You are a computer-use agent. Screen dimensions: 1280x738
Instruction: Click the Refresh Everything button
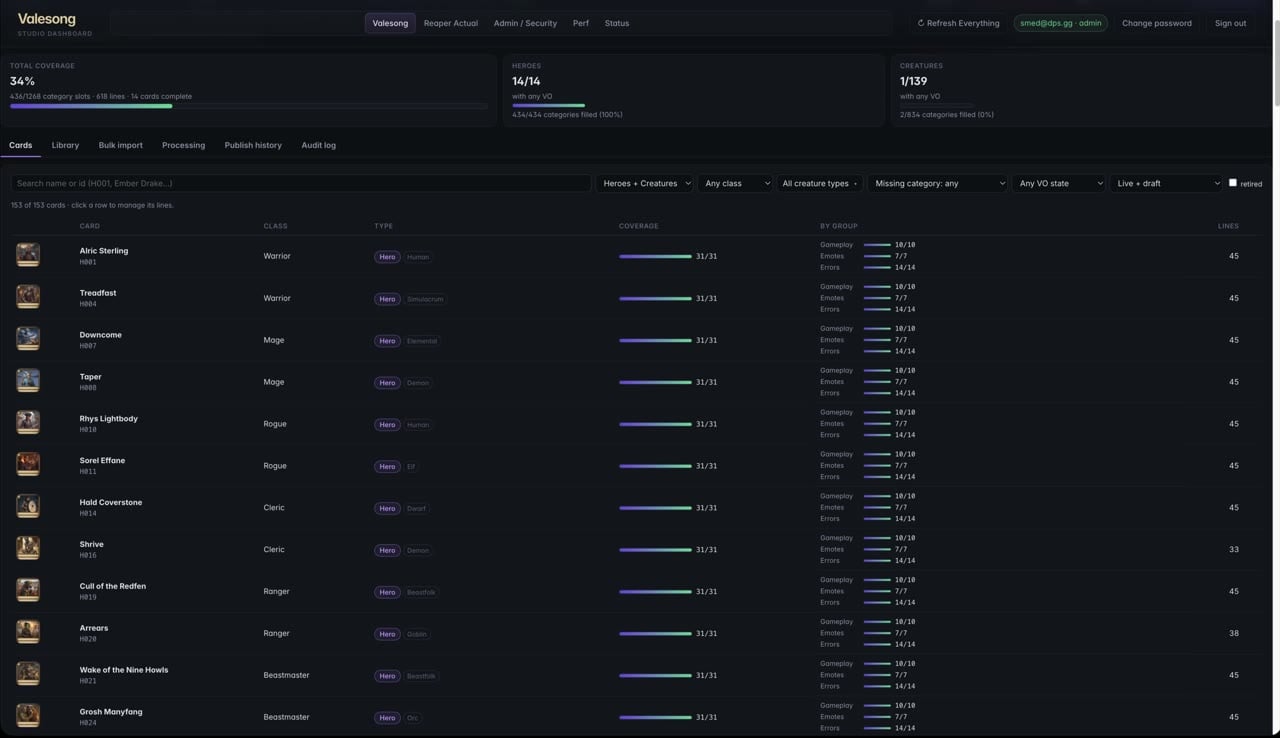coord(958,23)
